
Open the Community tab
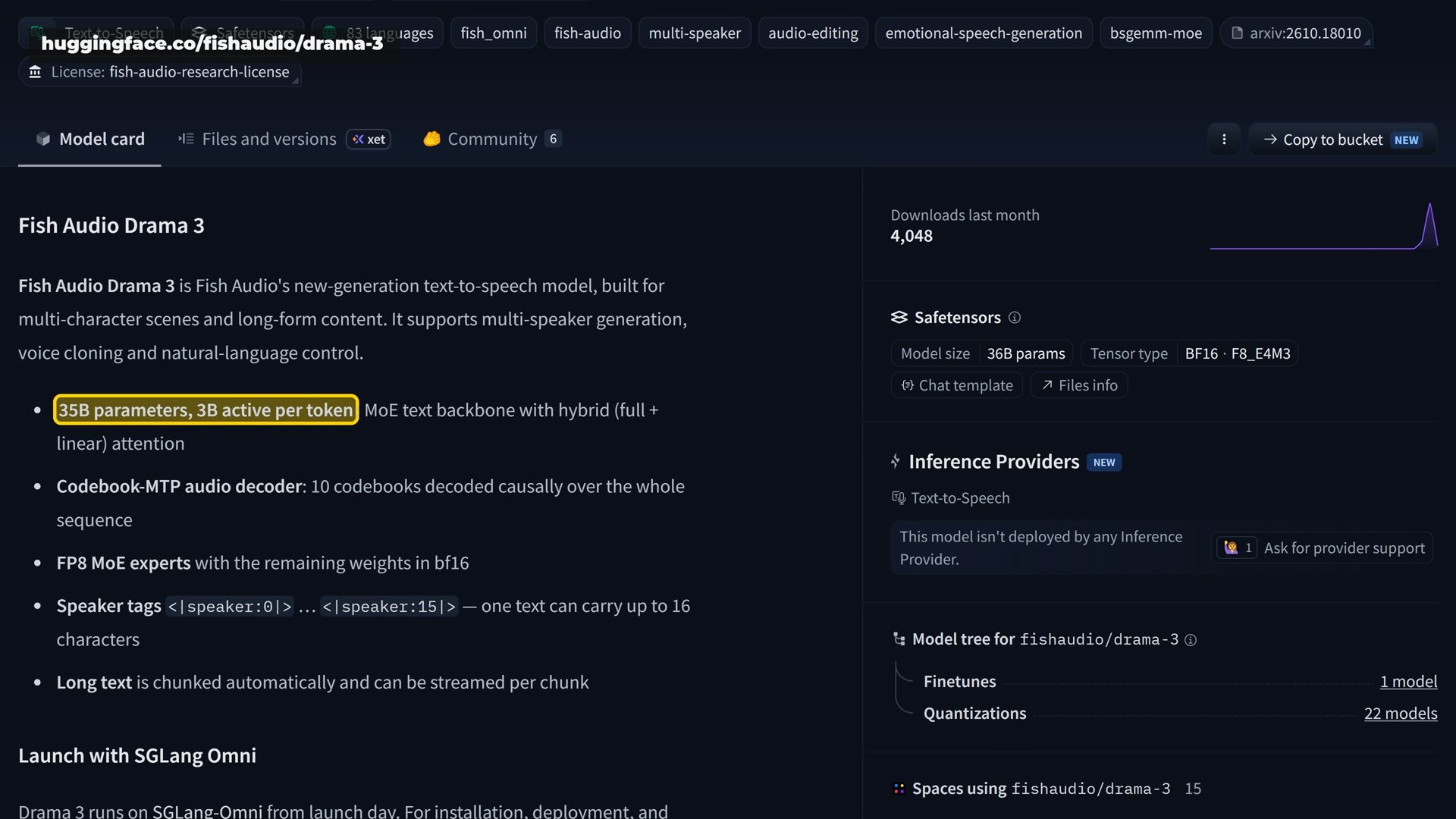(x=492, y=140)
